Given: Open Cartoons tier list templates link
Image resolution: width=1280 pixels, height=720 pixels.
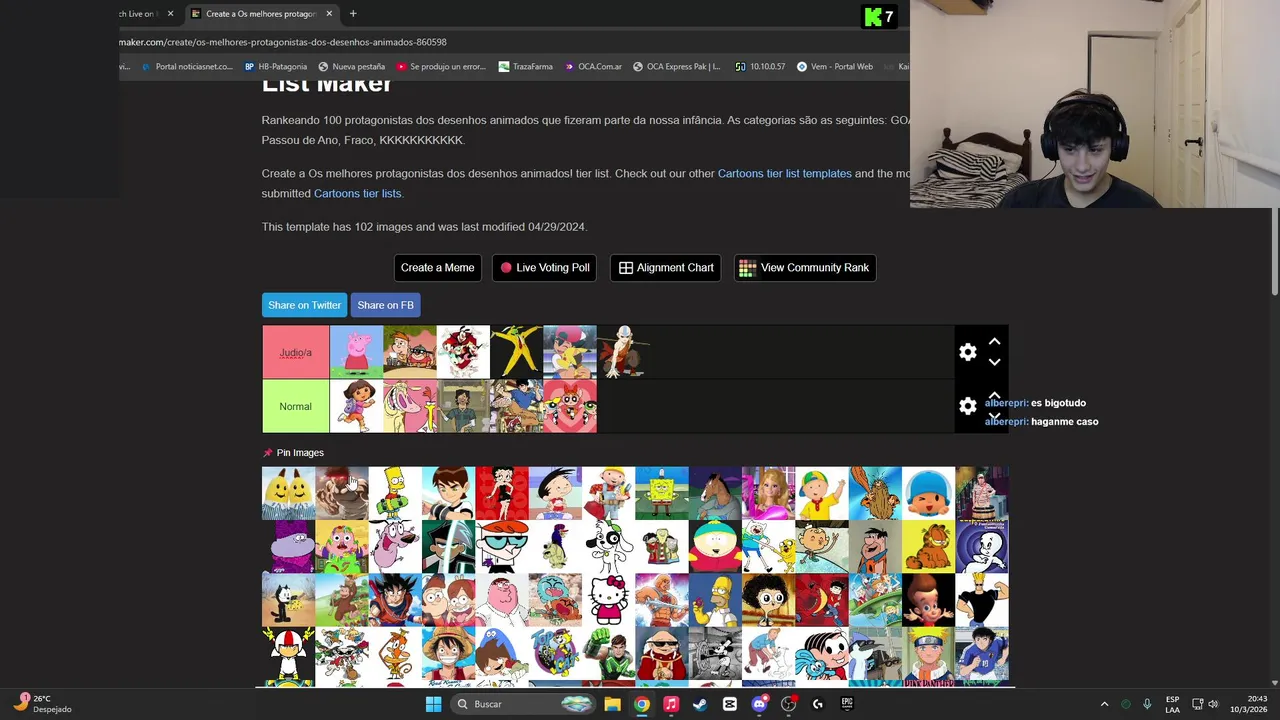Looking at the screenshot, I should [785, 174].
